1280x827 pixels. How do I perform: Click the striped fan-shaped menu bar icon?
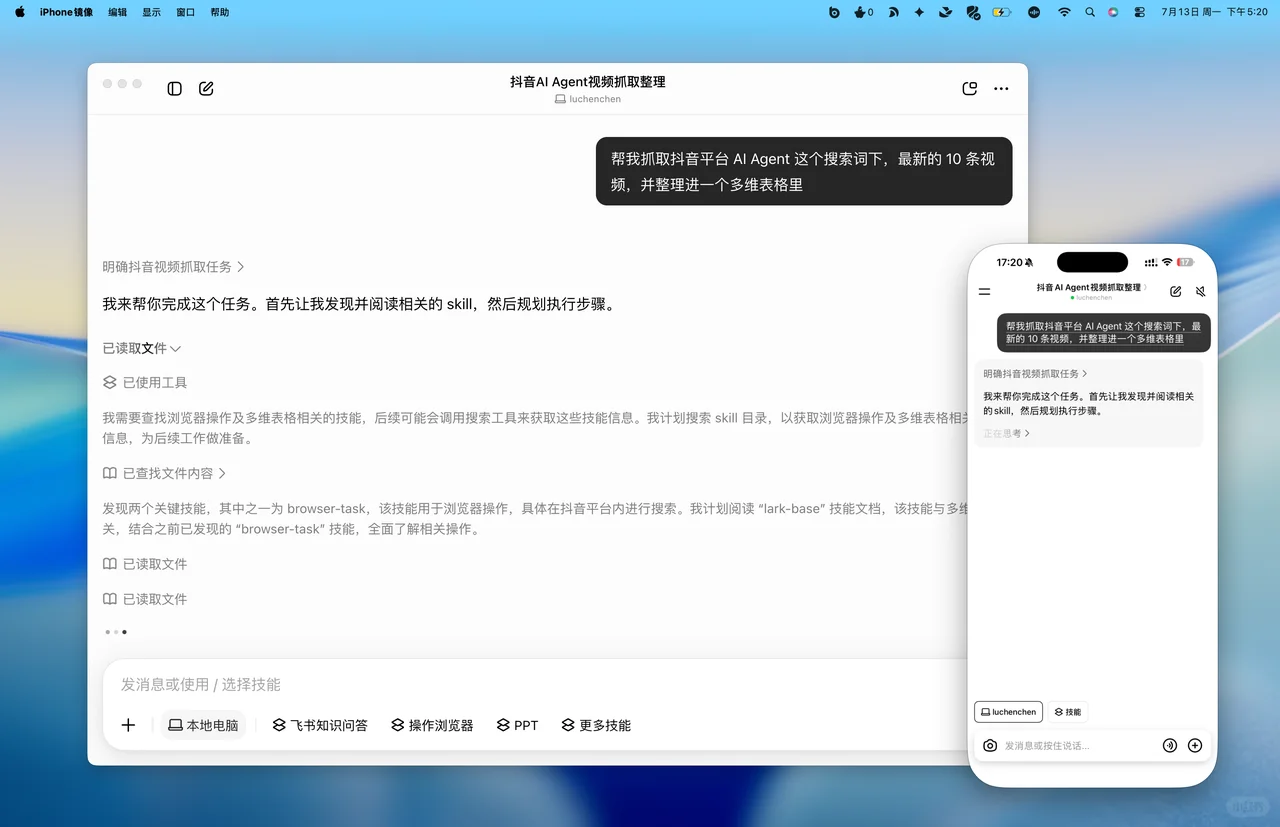pyautogui.click(x=894, y=12)
